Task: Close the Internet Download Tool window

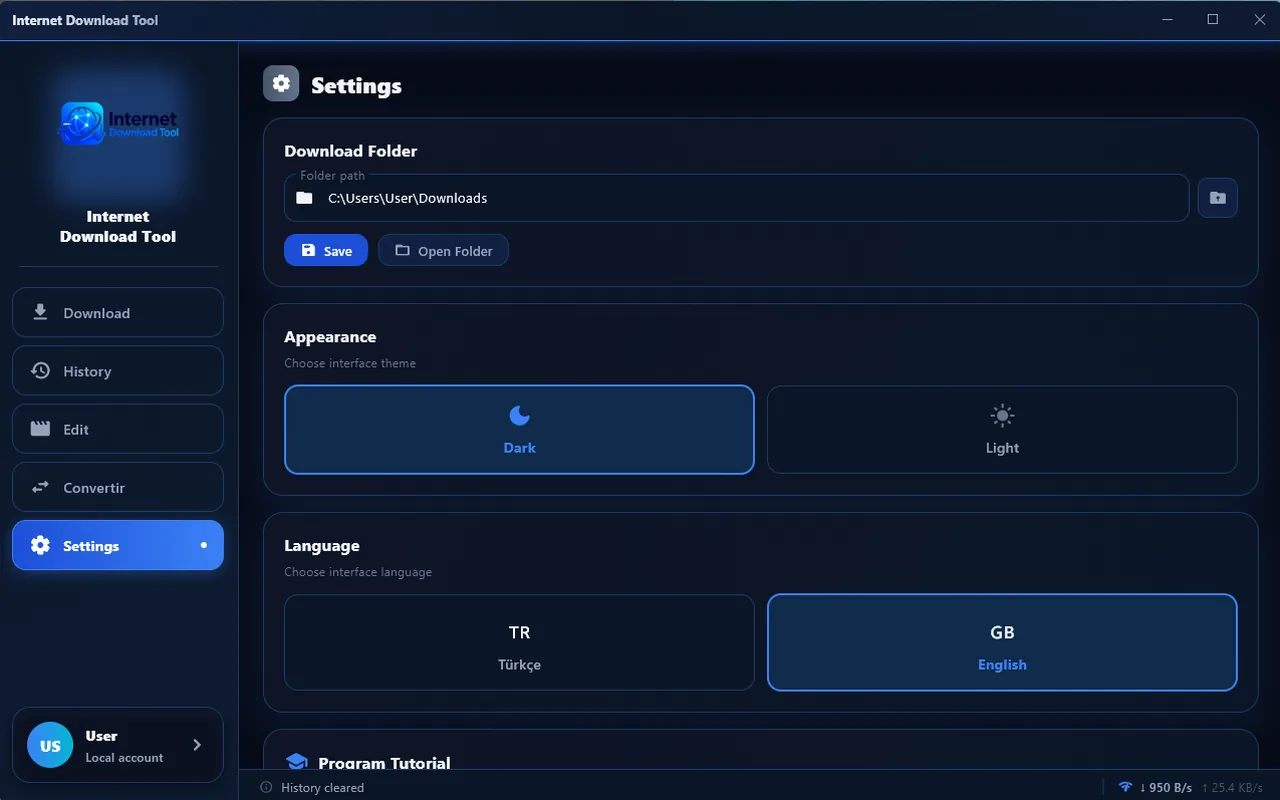Action: 1259,19
